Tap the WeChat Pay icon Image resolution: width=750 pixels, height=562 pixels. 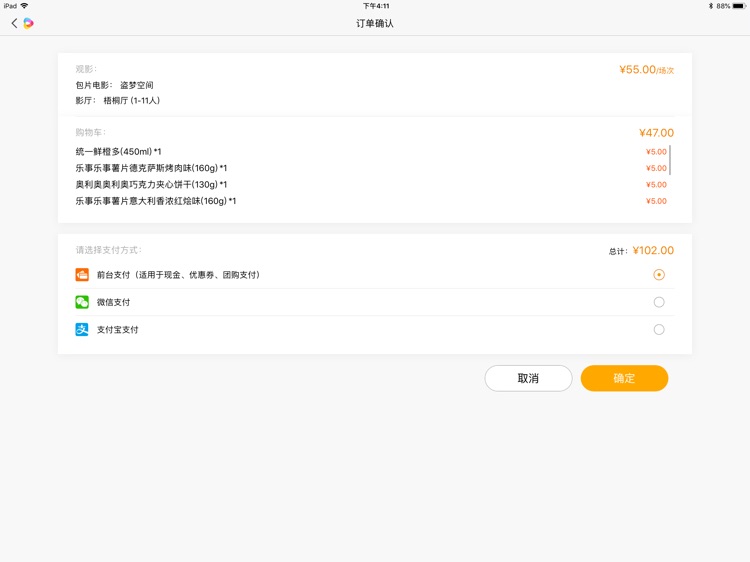(82, 302)
